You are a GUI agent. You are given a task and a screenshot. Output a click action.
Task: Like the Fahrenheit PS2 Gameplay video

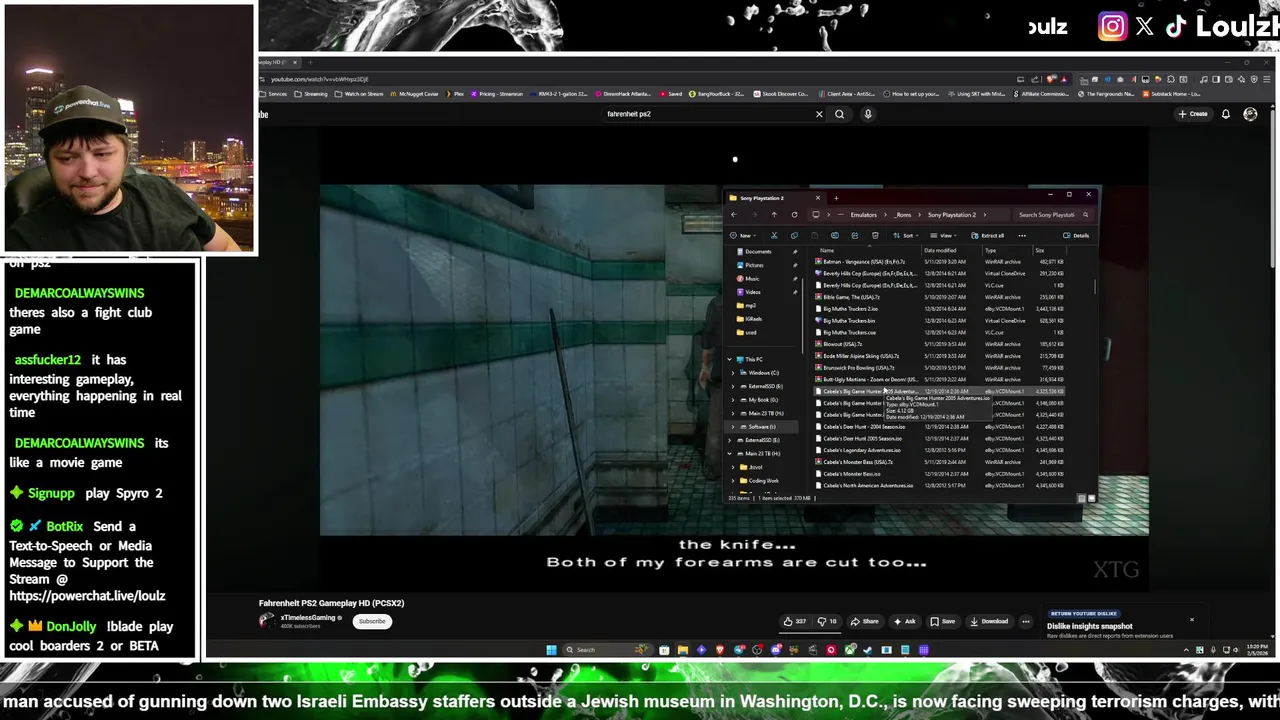797,621
